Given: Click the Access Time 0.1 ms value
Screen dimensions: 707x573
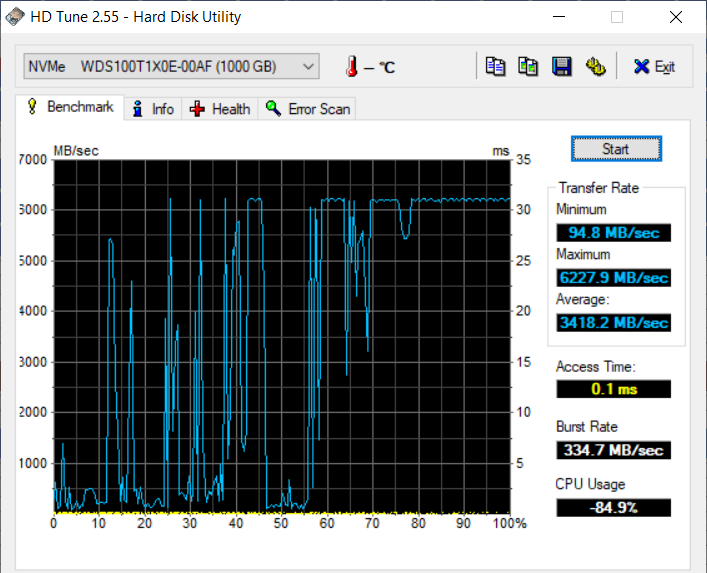Looking at the screenshot, I should pyautogui.click(x=614, y=389).
